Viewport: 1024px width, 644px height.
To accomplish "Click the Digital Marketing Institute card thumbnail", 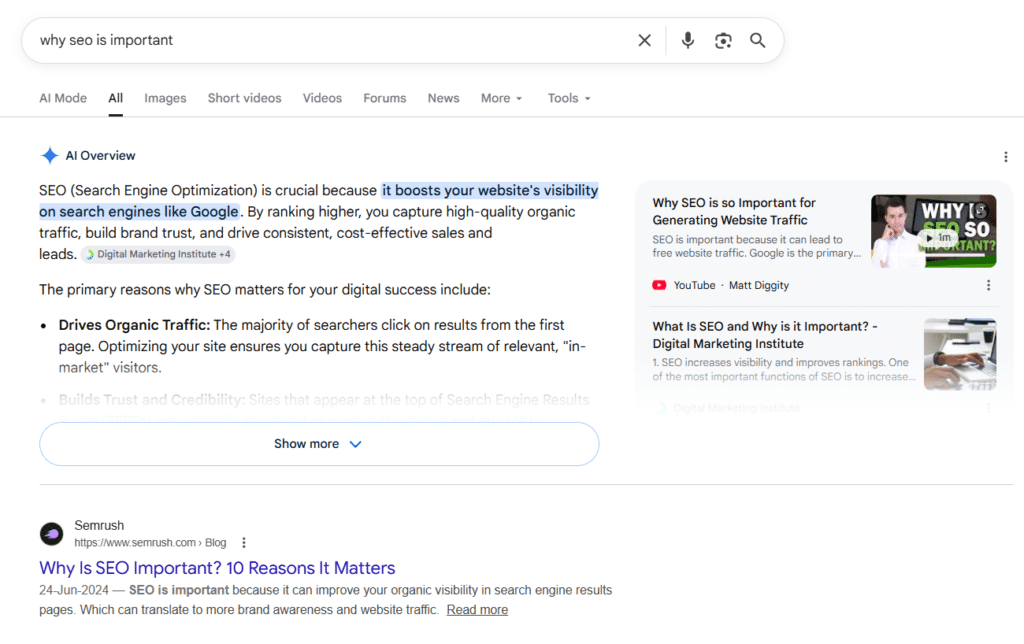I will 960,354.
